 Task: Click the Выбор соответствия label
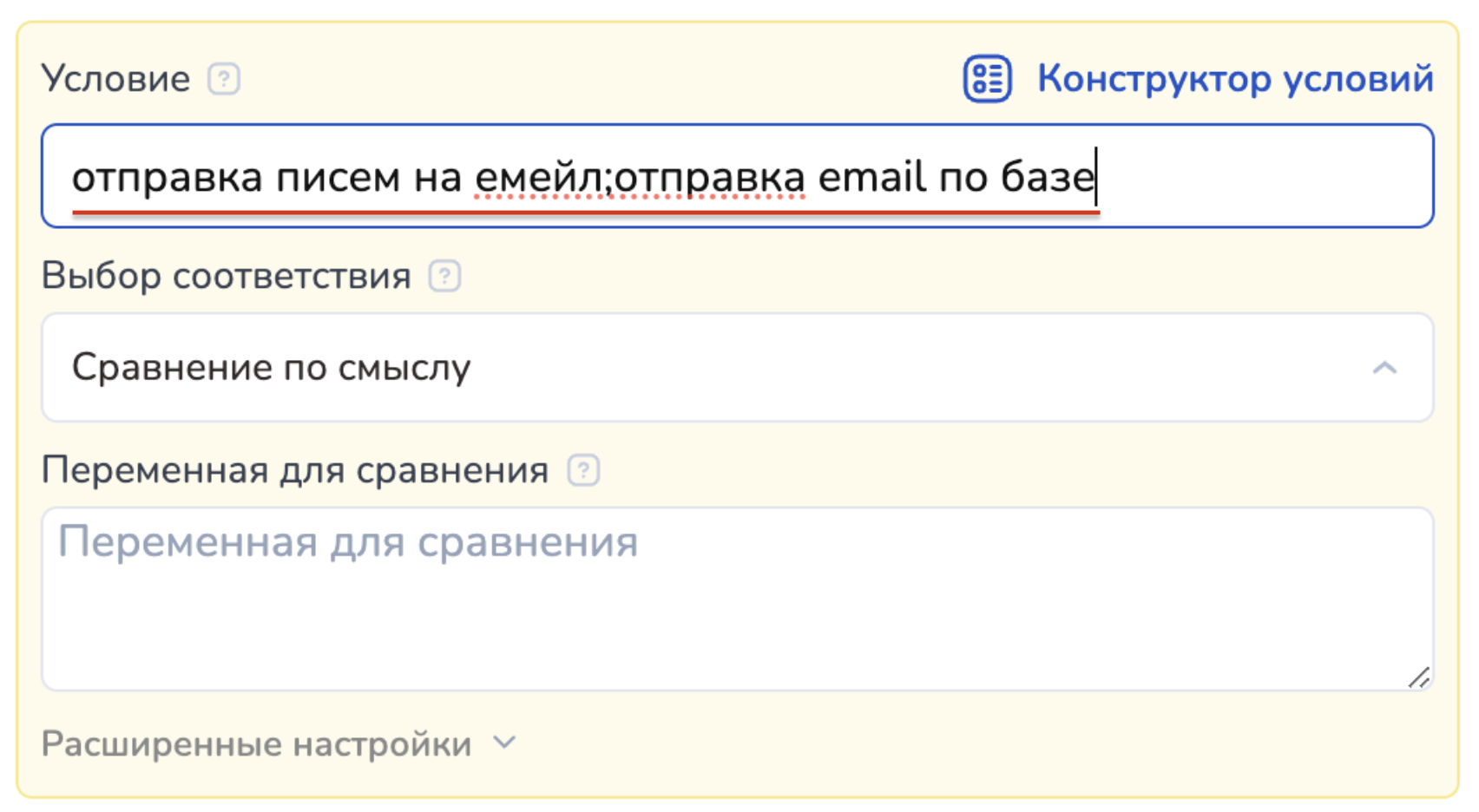click(x=226, y=277)
